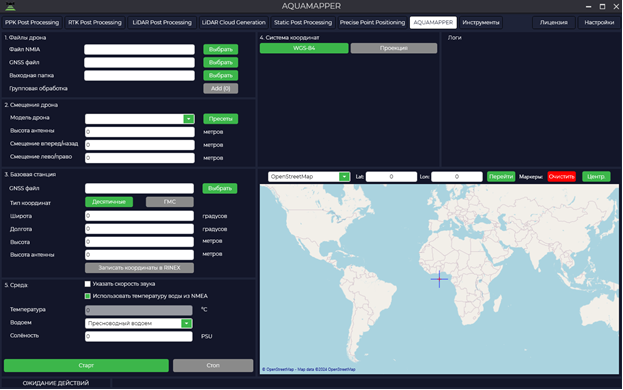Click the Пресеты button
The image size is (623, 390).
[221, 119]
